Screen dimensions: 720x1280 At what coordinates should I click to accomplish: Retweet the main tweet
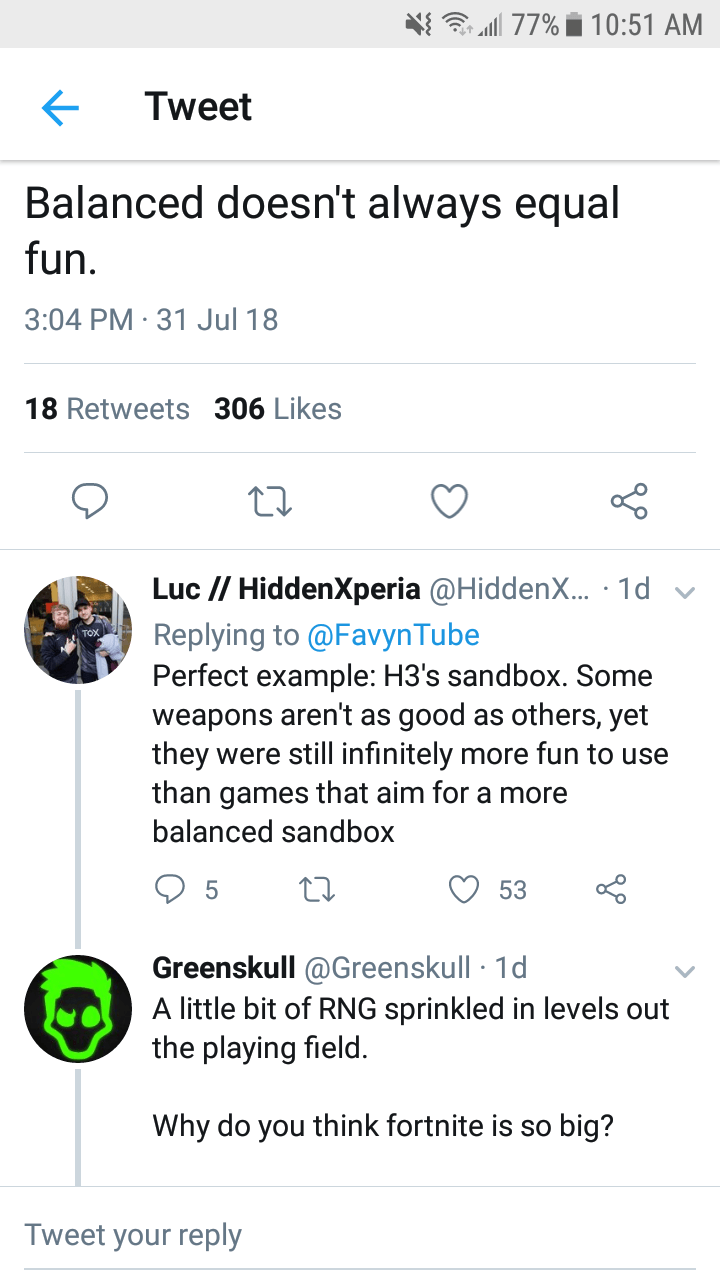pos(269,501)
